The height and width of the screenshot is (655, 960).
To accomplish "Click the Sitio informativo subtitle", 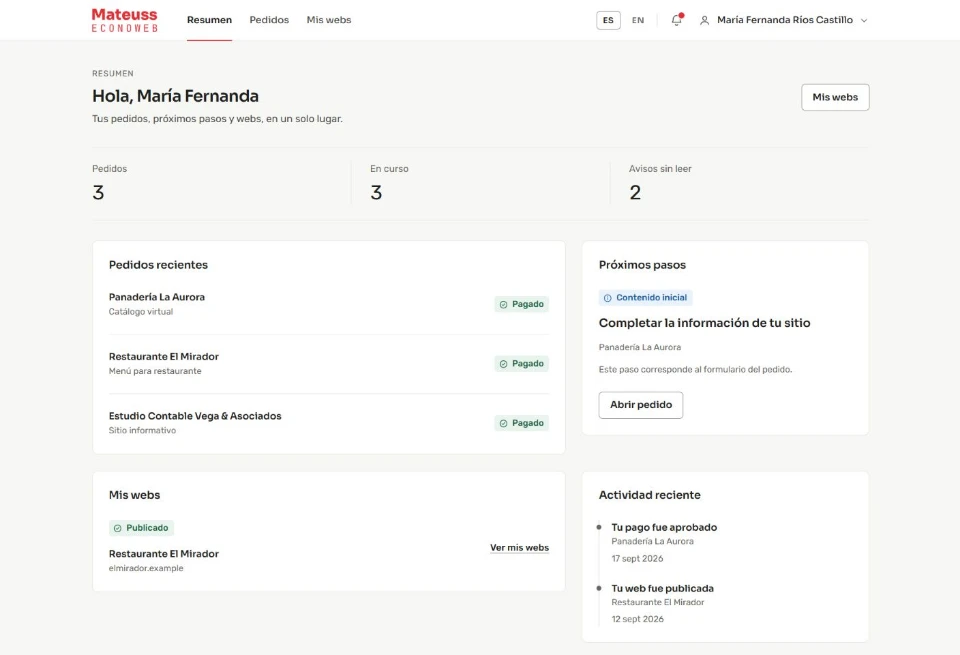I will [x=142, y=430].
